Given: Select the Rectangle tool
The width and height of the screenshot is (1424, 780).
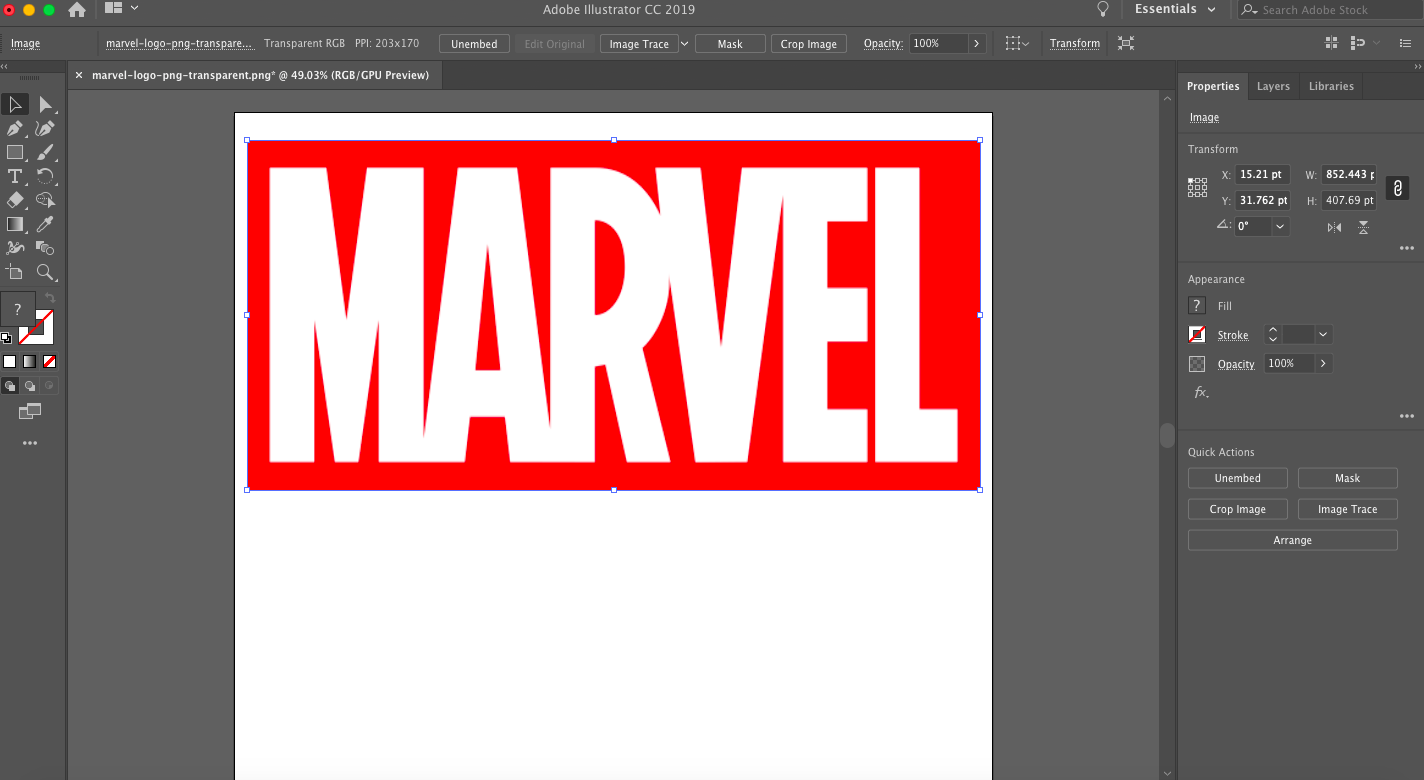Looking at the screenshot, I should pos(15,152).
